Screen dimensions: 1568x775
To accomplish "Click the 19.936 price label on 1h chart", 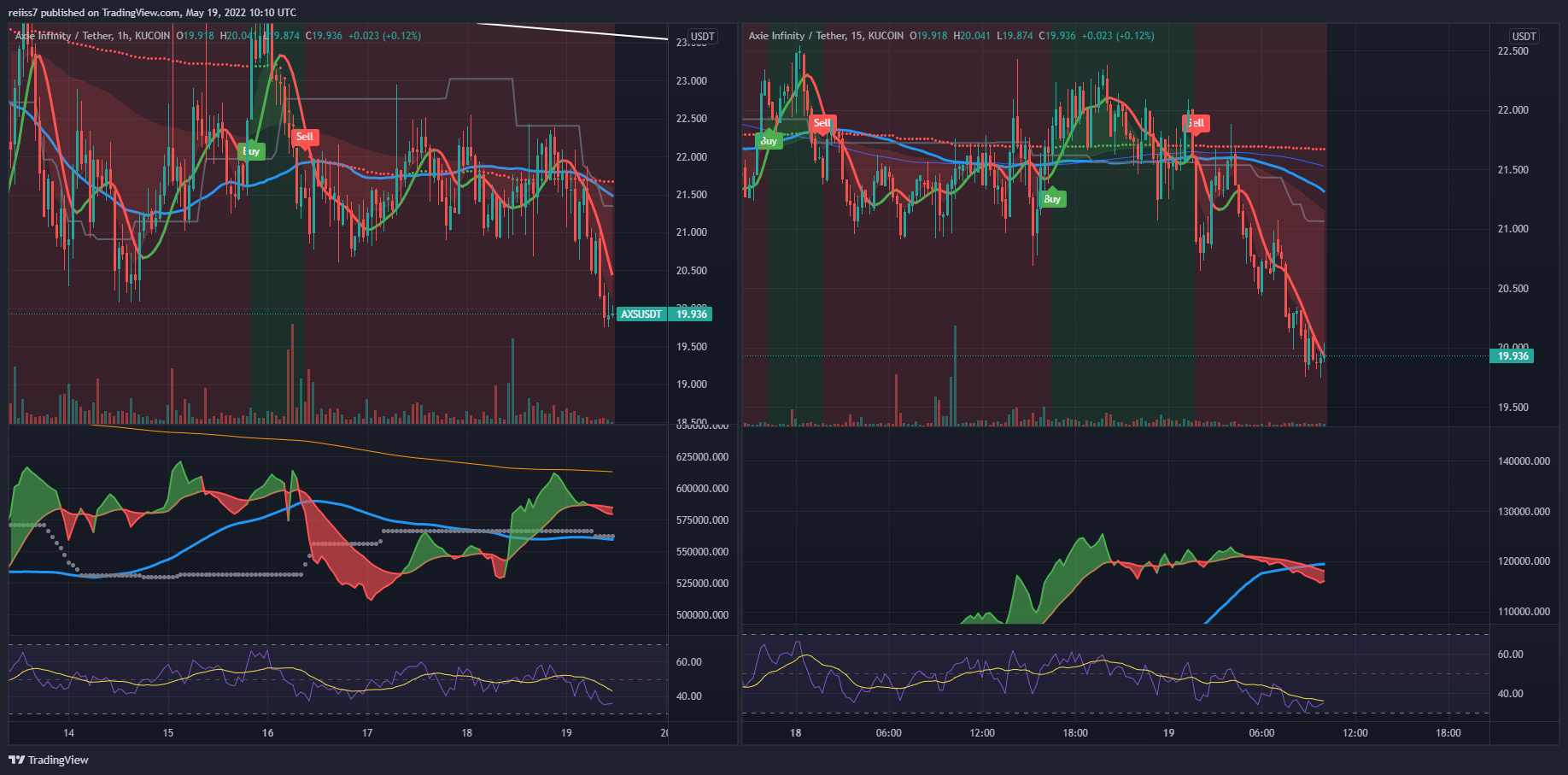I will coord(692,314).
